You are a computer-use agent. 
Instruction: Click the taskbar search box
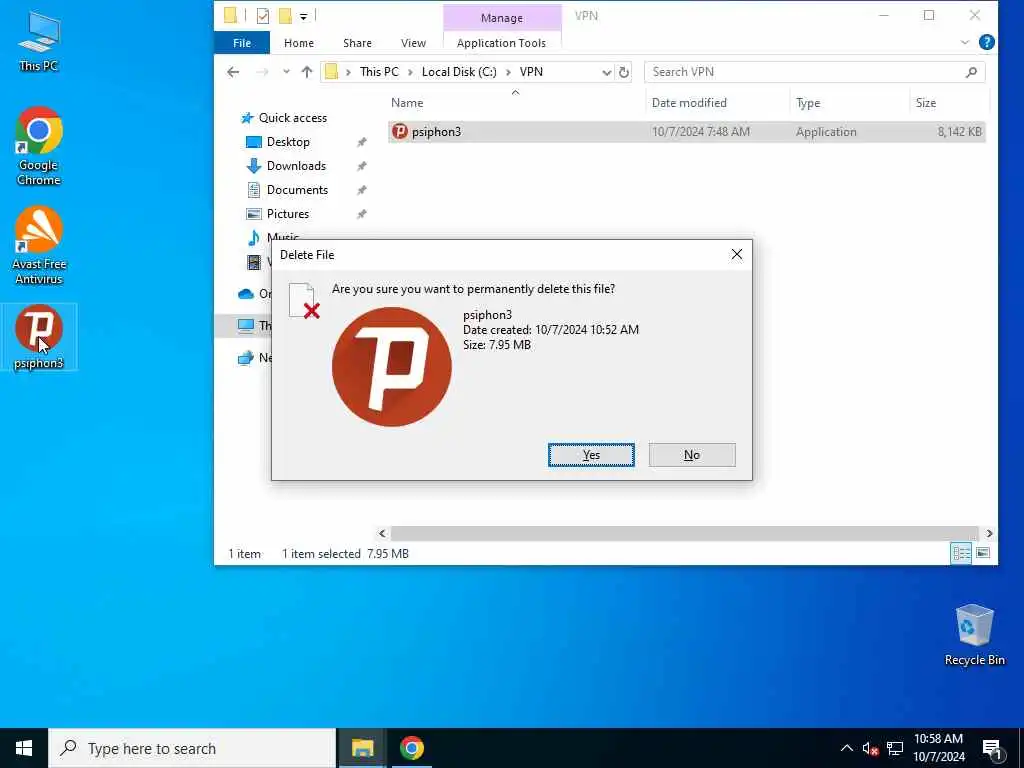(192, 748)
